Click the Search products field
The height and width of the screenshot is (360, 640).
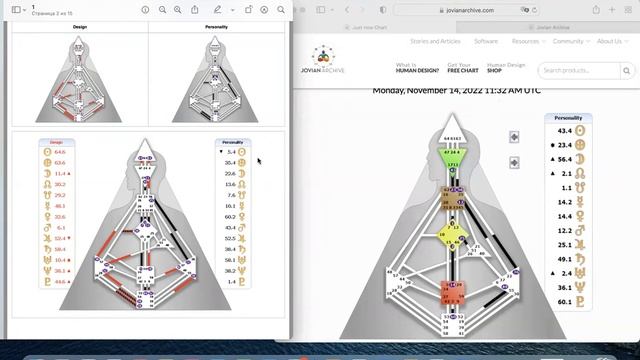point(580,71)
